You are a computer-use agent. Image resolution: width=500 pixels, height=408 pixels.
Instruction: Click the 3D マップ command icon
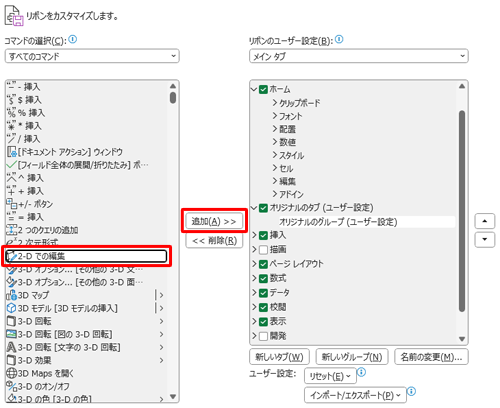(x=12, y=295)
